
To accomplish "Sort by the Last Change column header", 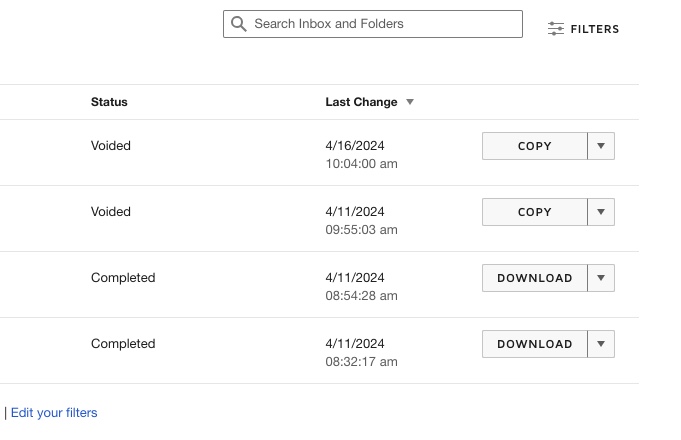I will coord(361,102).
